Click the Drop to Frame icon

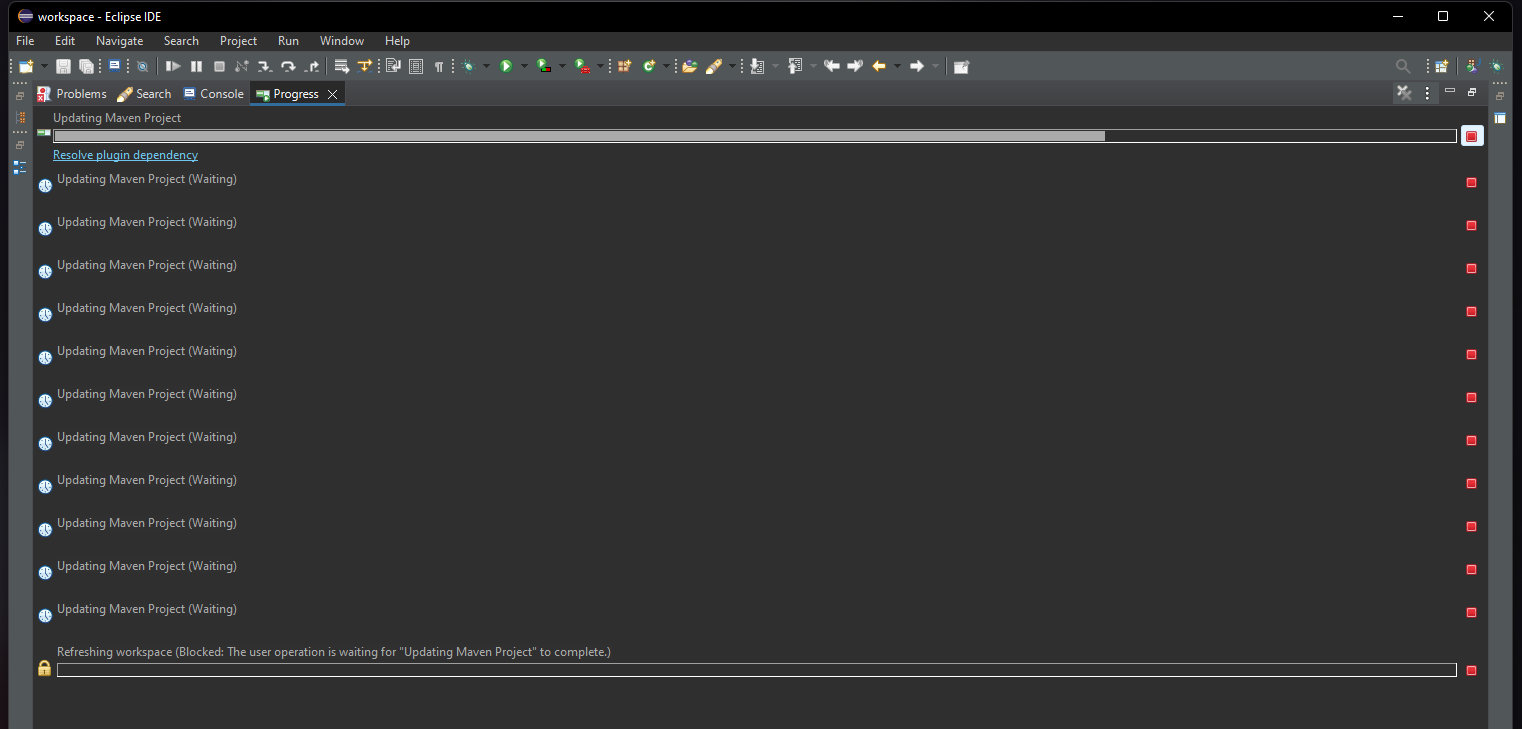(342, 66)
